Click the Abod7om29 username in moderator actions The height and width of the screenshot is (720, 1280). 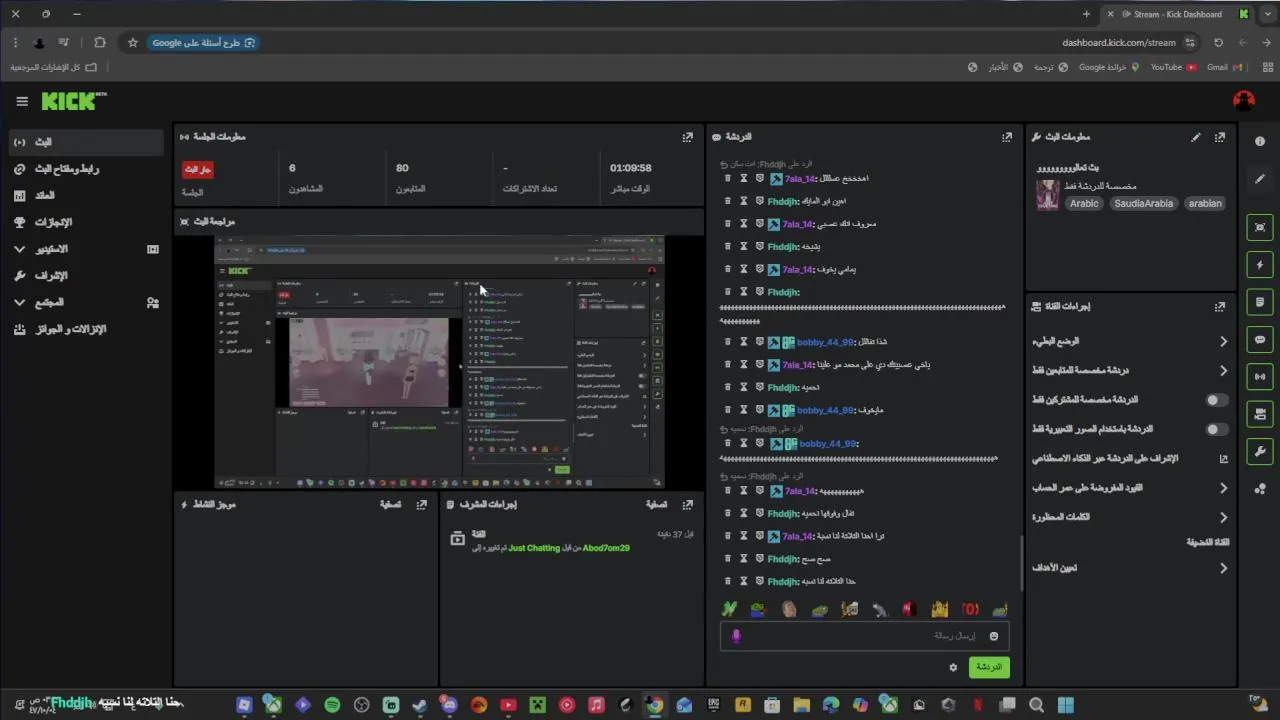pyautogui.click(x=605, y=548)
